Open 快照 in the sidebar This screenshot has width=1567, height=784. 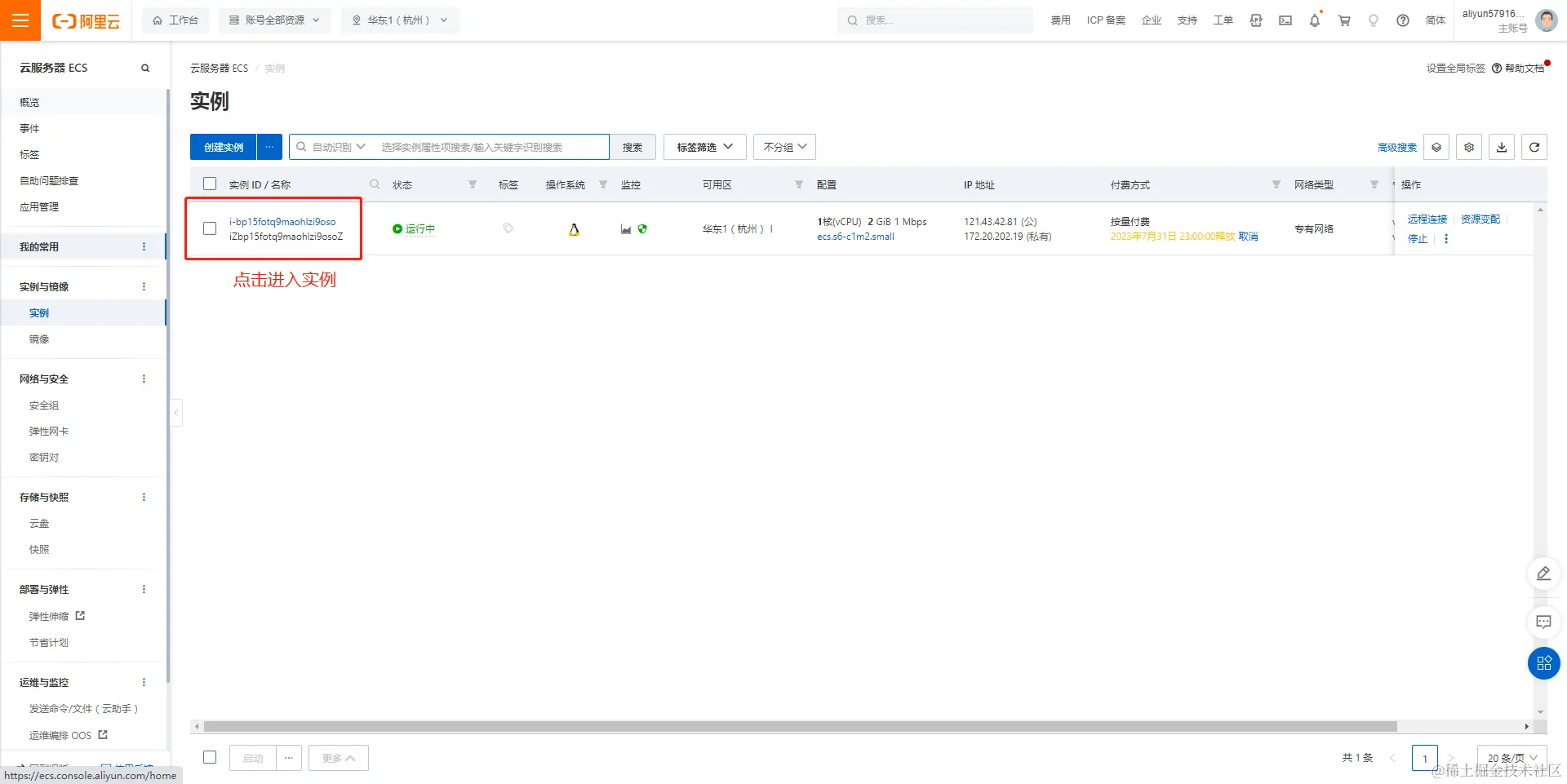click(39, 549)
